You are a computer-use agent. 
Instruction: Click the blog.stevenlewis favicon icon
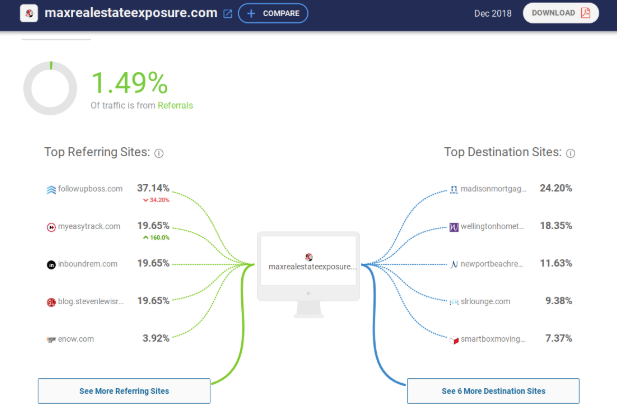pos(51,302)
